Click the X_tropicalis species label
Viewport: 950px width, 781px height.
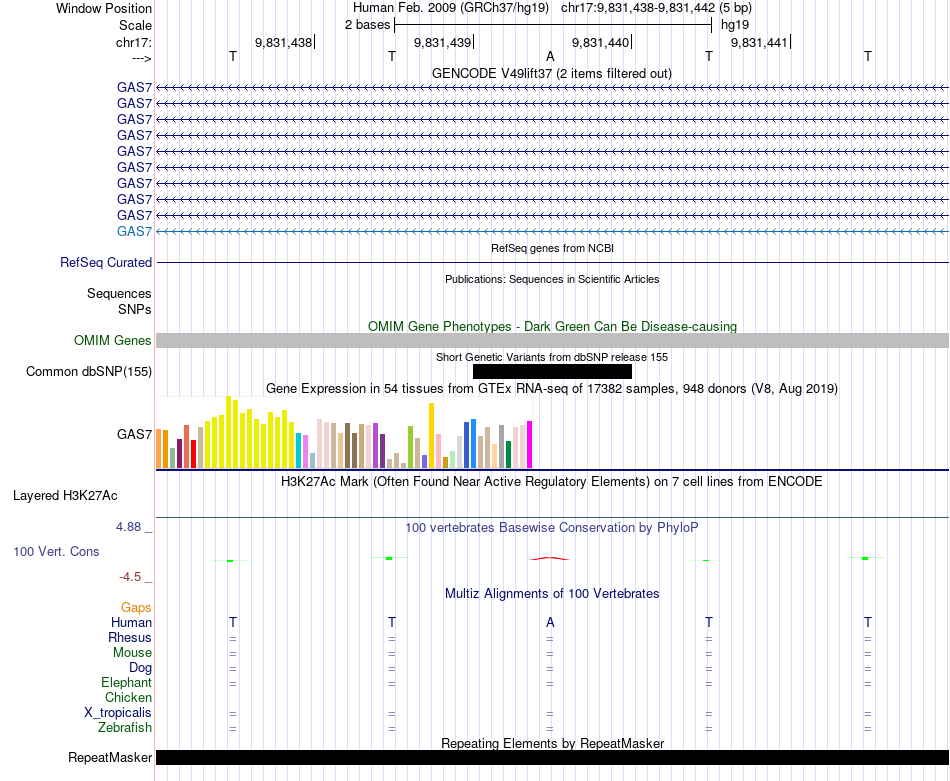118,713
